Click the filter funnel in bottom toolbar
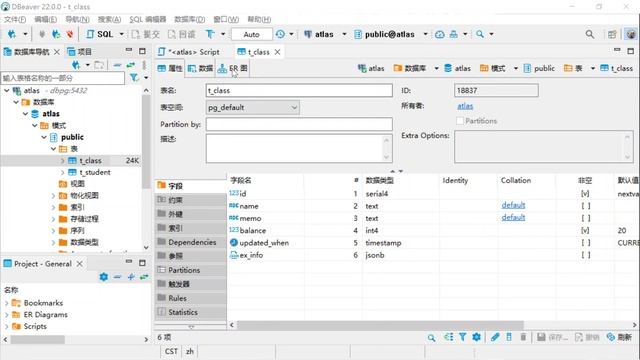The image size is (640, 360). [462, 337]
